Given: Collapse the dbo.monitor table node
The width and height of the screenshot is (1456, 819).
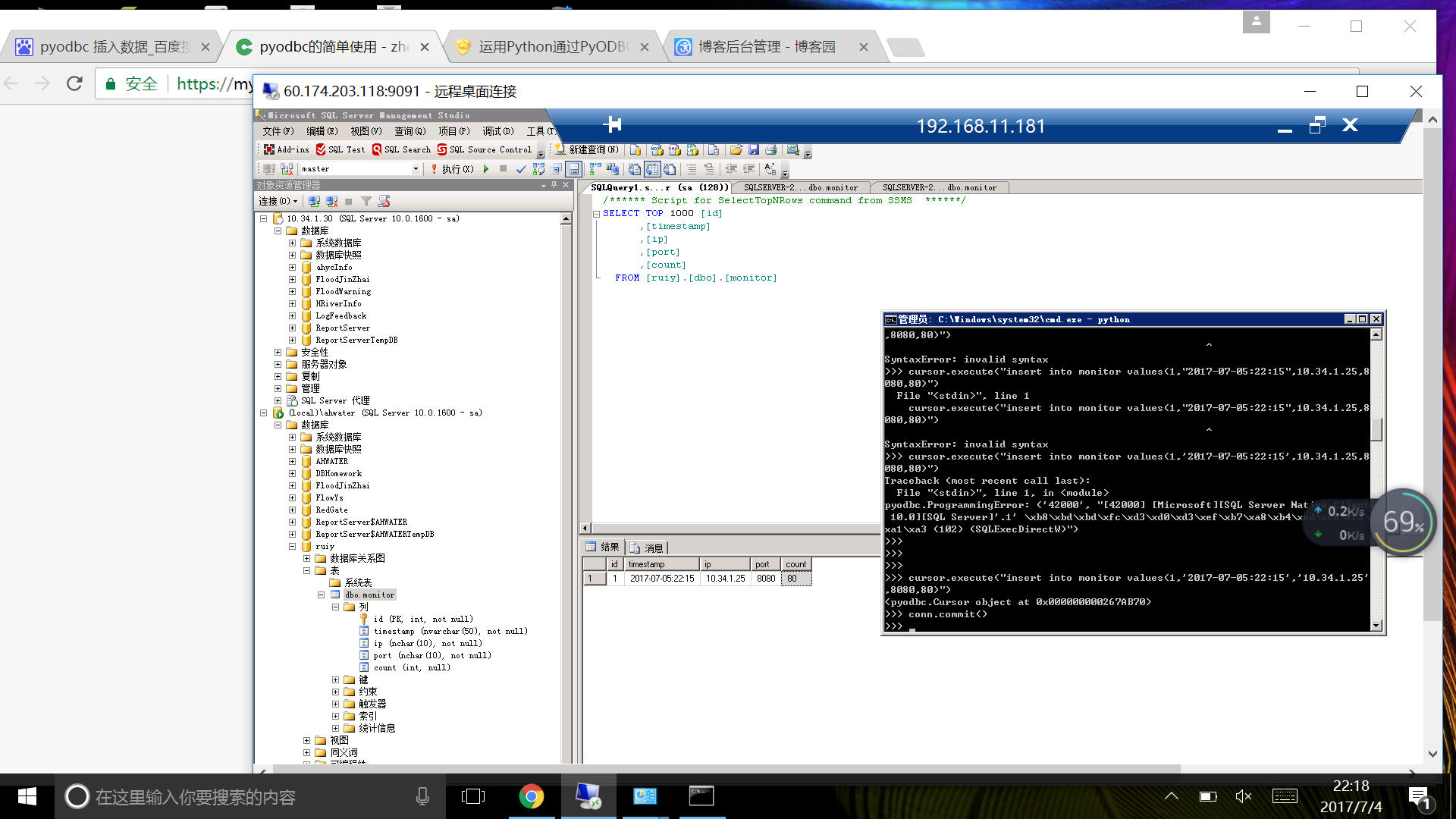Looking at the screenshot, I should [321, 595].
